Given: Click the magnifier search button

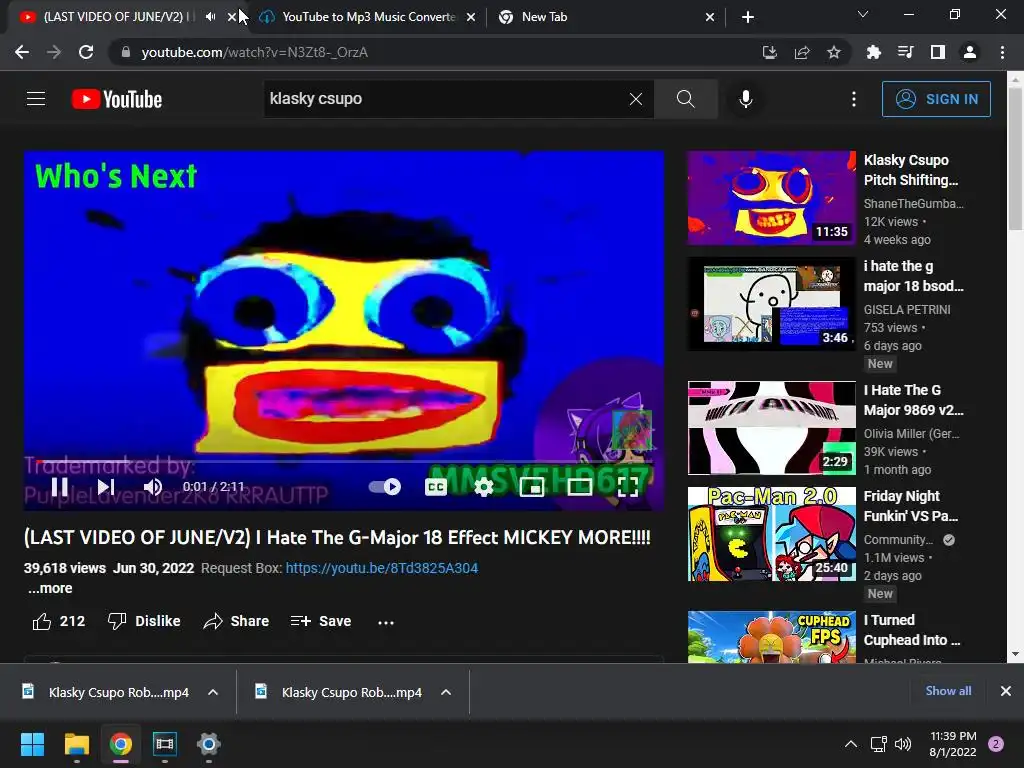Looking at the screenshot, I should [685, 99].
